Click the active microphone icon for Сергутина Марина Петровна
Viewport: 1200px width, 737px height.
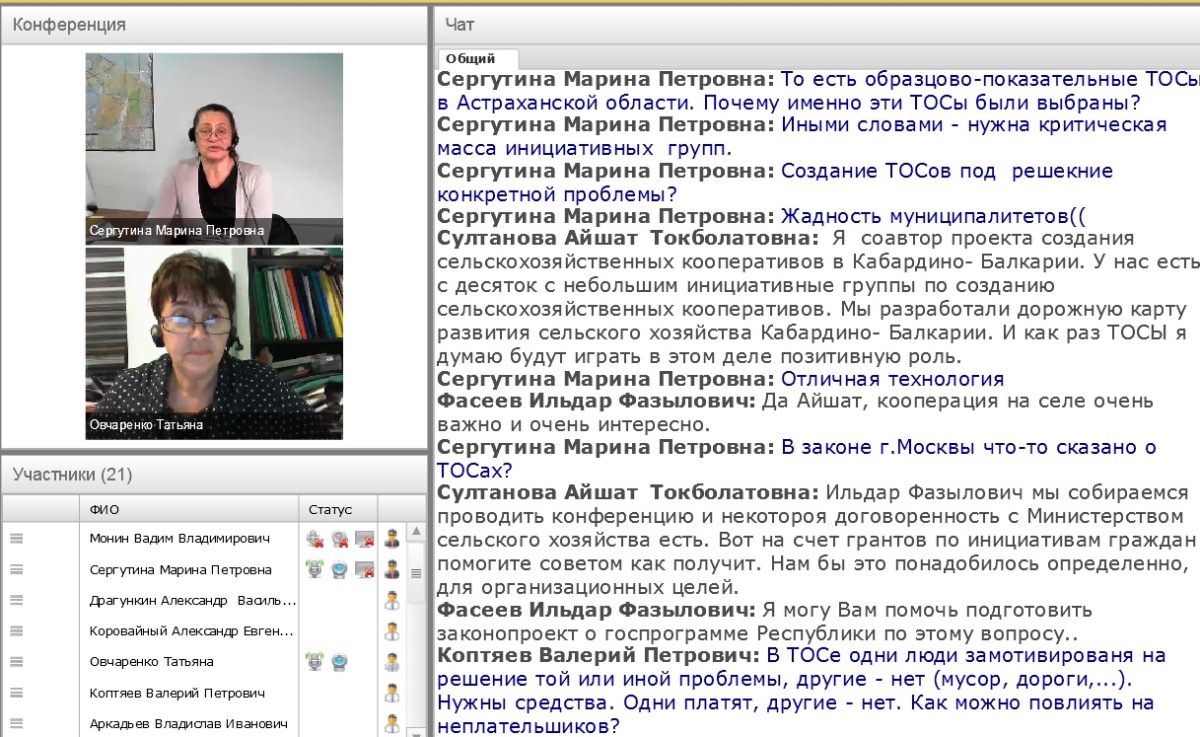(x=315, y=569)
